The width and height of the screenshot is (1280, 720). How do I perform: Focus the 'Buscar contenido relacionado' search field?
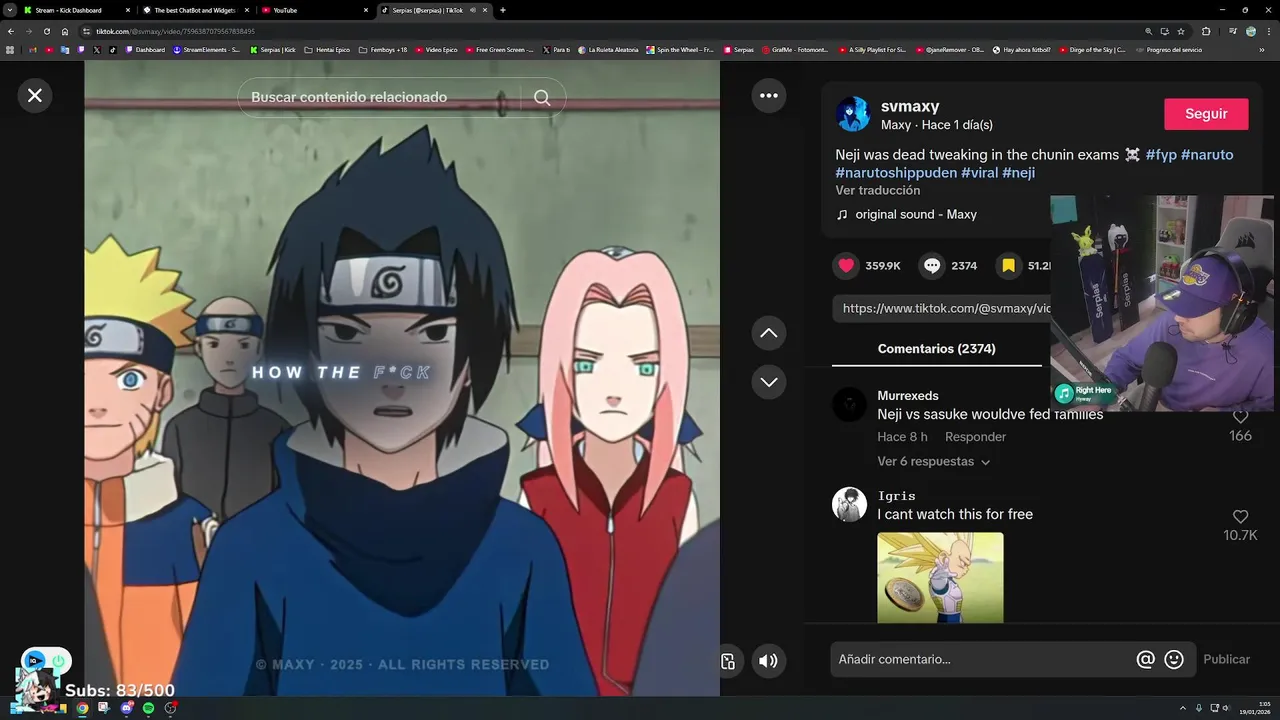point(380,97)
